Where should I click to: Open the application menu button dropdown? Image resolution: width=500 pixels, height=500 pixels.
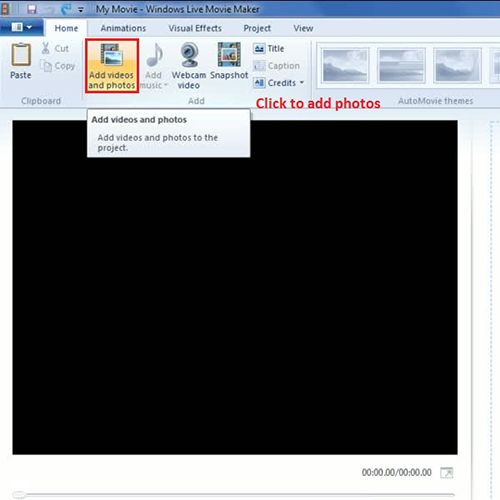tap(21, 27)
